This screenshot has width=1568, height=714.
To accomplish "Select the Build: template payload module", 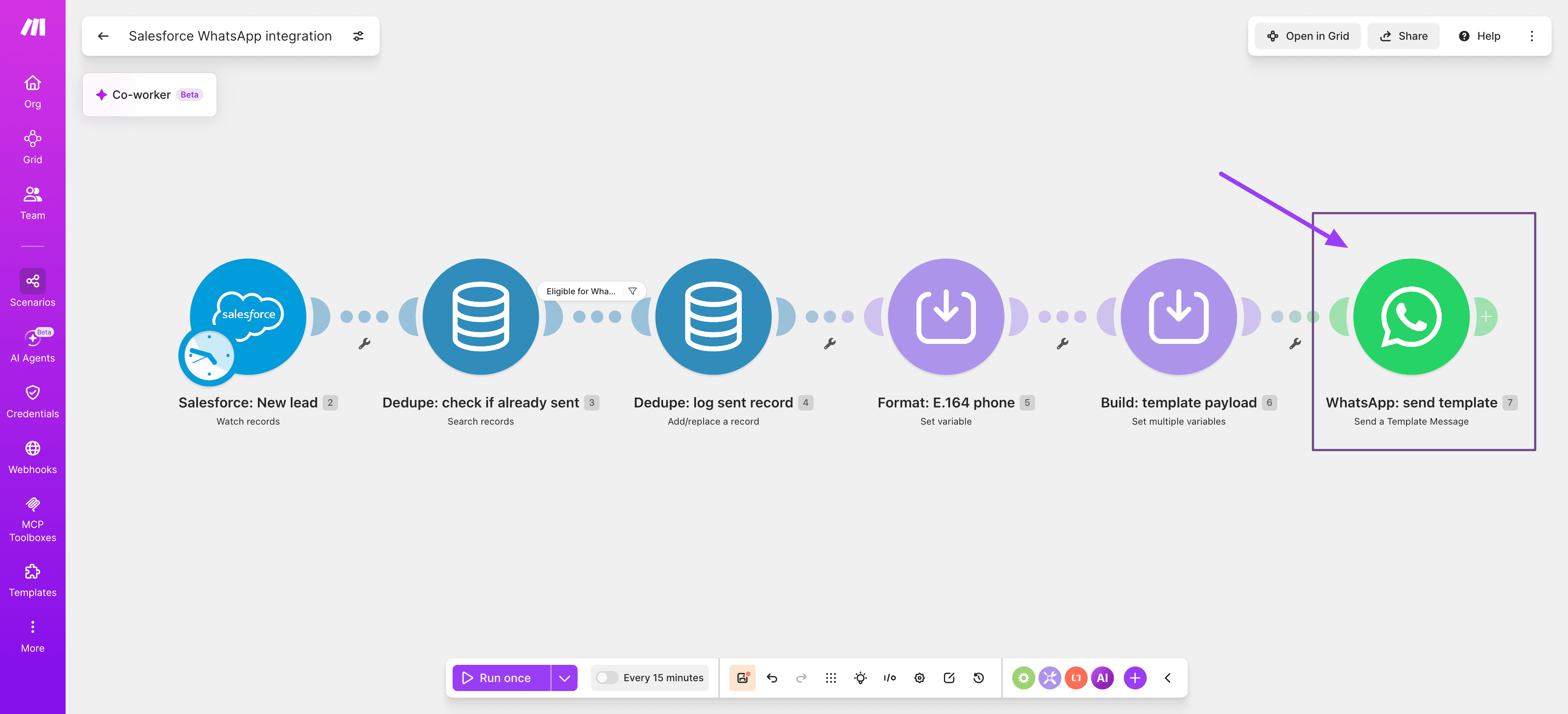I will click(x=1178, y=316).
